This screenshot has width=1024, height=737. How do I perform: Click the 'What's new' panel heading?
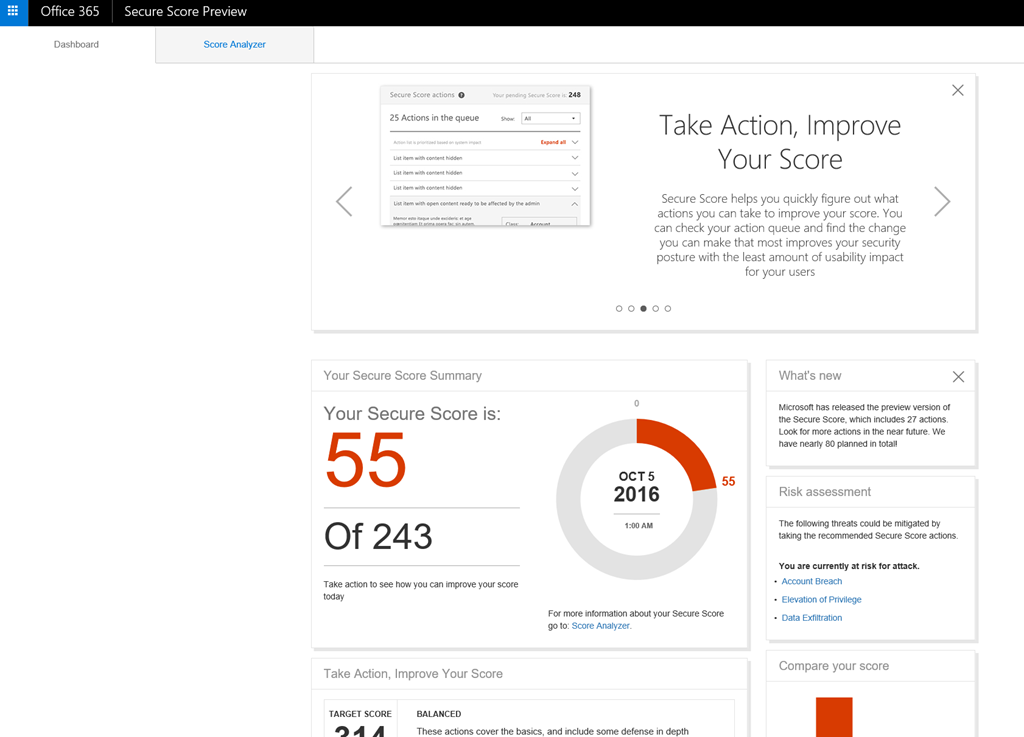tap(810, 375)
